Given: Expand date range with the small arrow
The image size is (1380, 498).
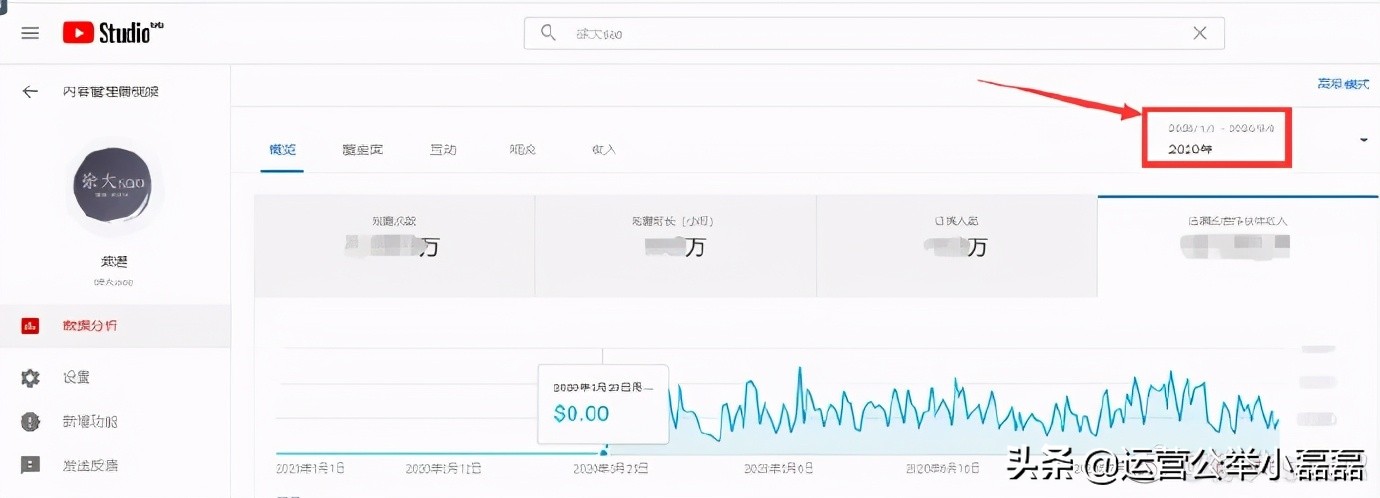Looking at the screenshot, I should point(1363,140).
